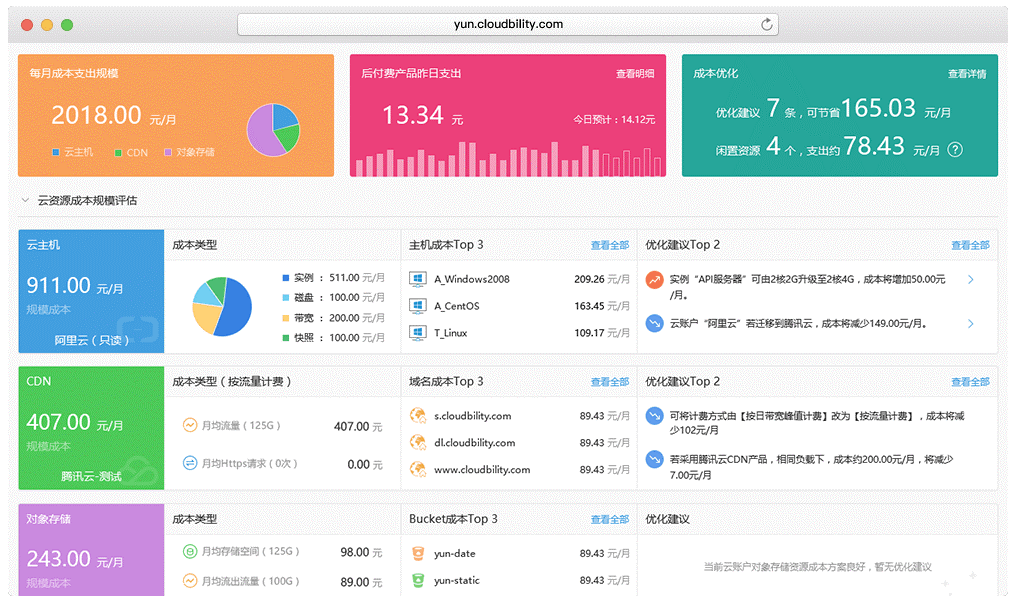Click the 月均存储空间 storage icon

pyautogui.click(x=189, y=552)
